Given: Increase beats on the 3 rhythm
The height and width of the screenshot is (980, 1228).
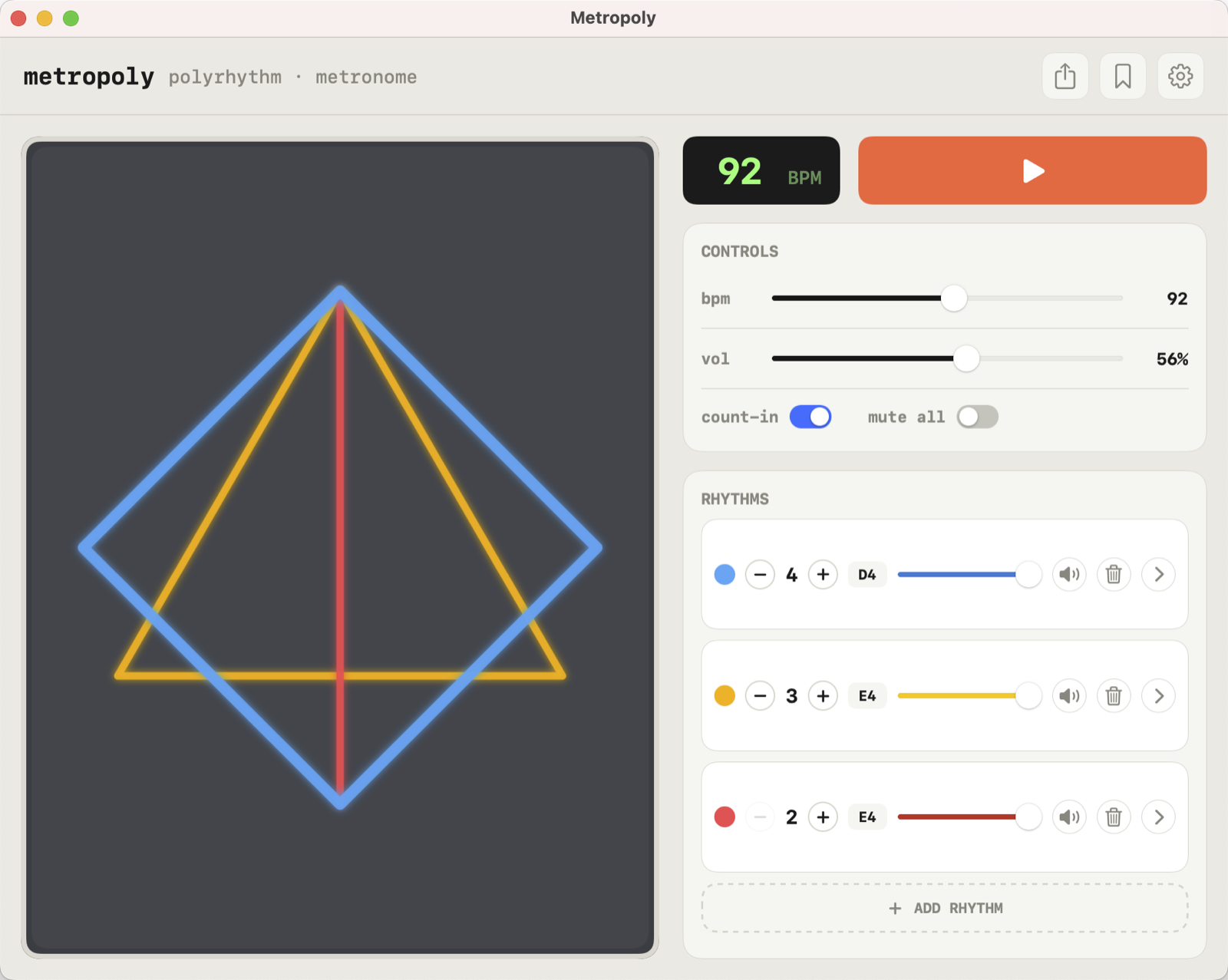Looking at the screenshot, I should pyautogui.click(x=823, y=695).
